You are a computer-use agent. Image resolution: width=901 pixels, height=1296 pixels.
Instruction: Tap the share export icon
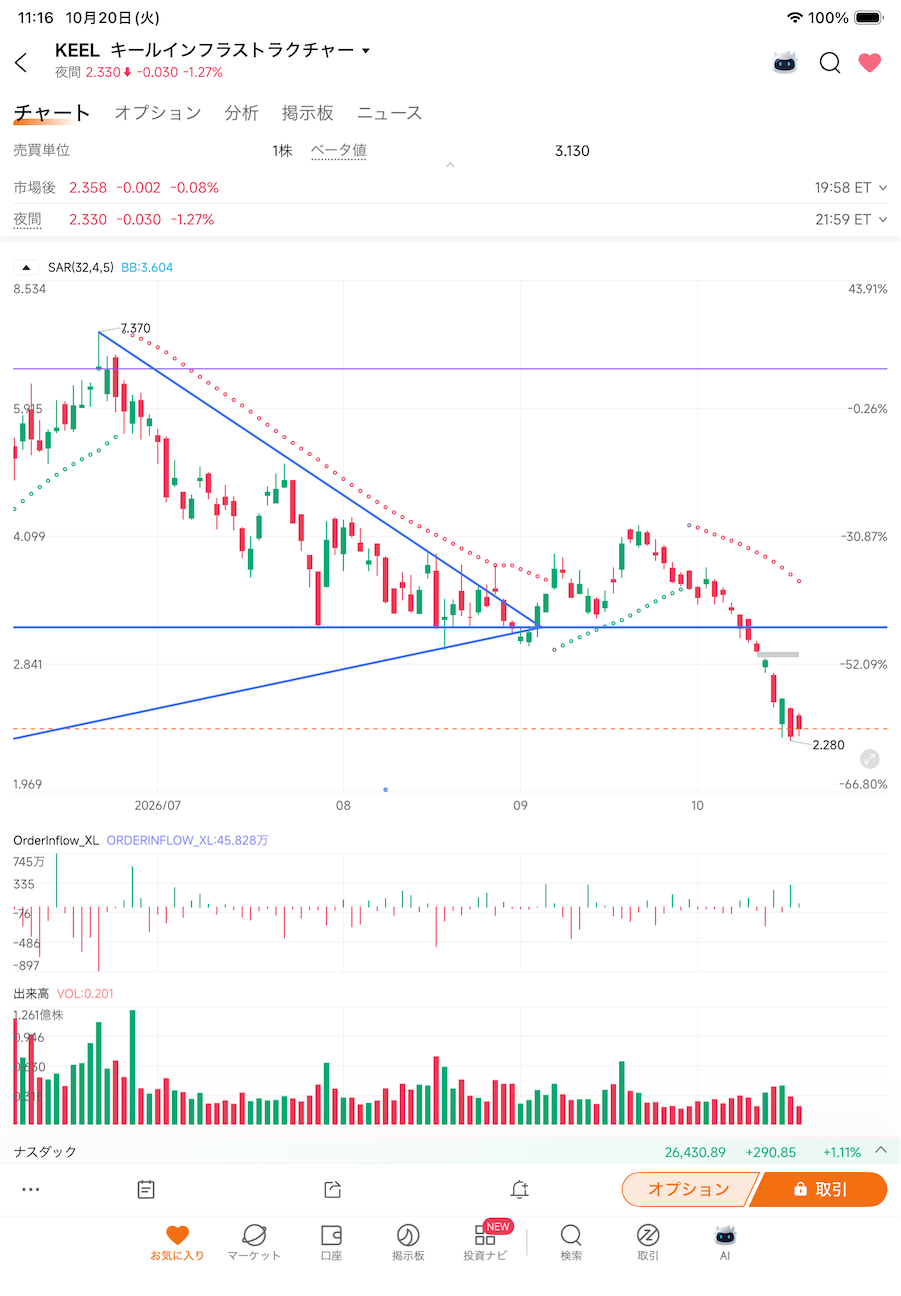333,1189
